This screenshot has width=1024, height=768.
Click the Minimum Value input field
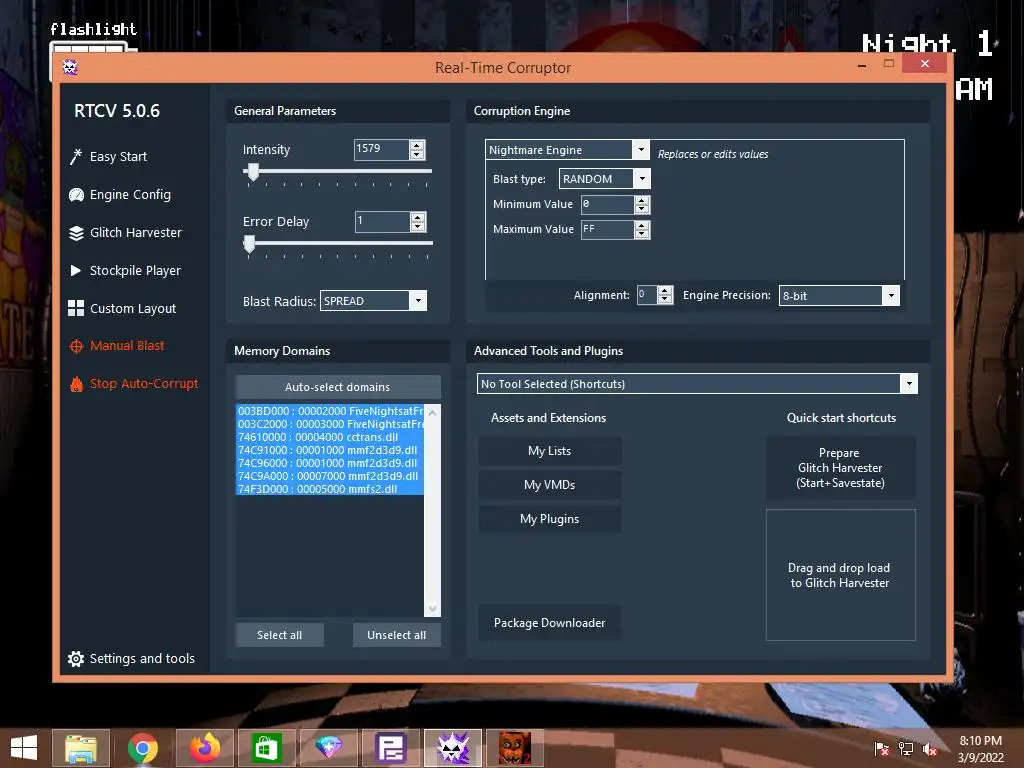(x=607, y=204)
